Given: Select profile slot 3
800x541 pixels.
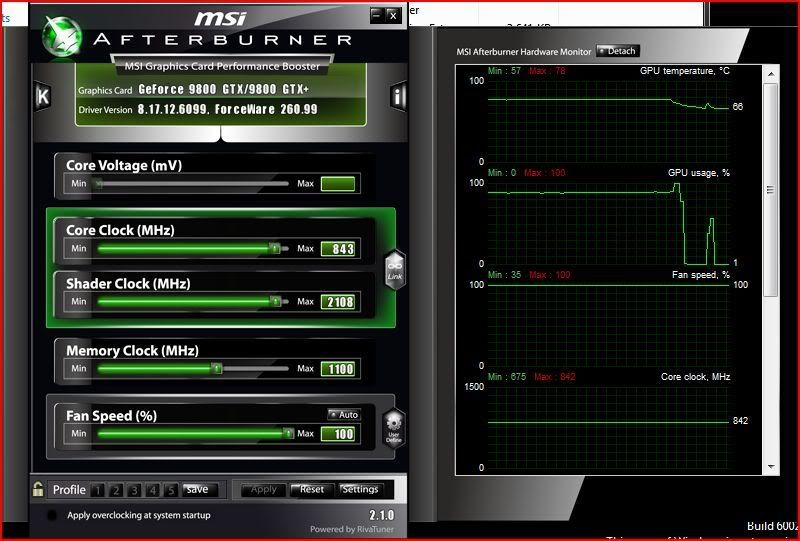Looking at the screenshot, I should pyautogui.click(x=134, y=490).
